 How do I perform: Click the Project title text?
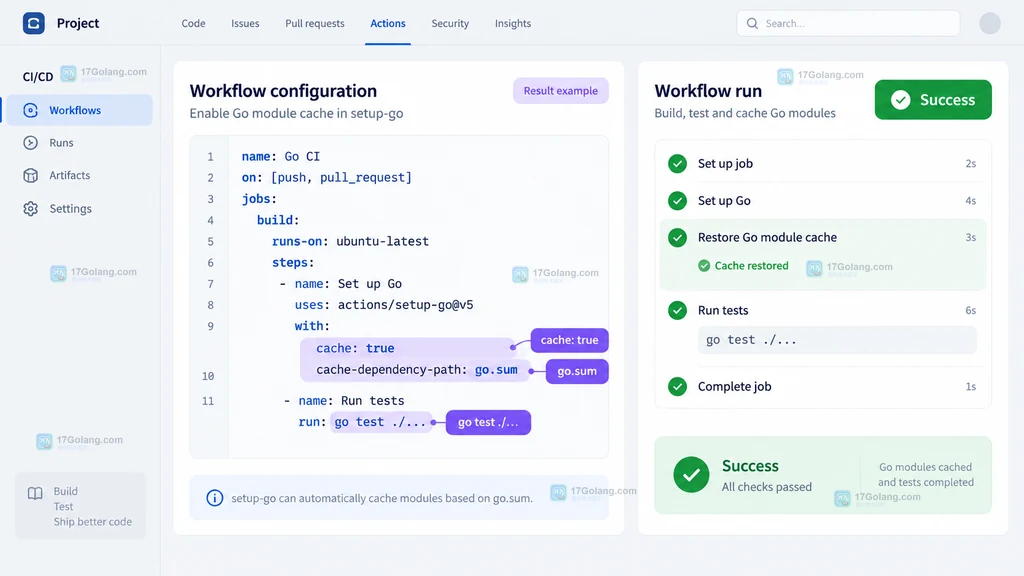[78, 23]
